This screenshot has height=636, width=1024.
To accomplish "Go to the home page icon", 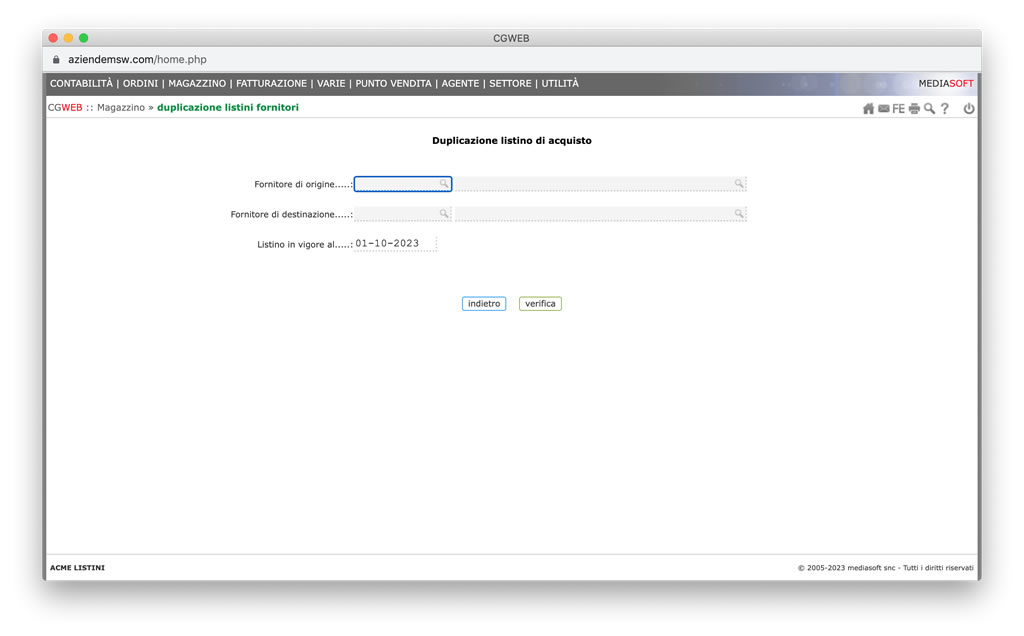I will [868, 109].
